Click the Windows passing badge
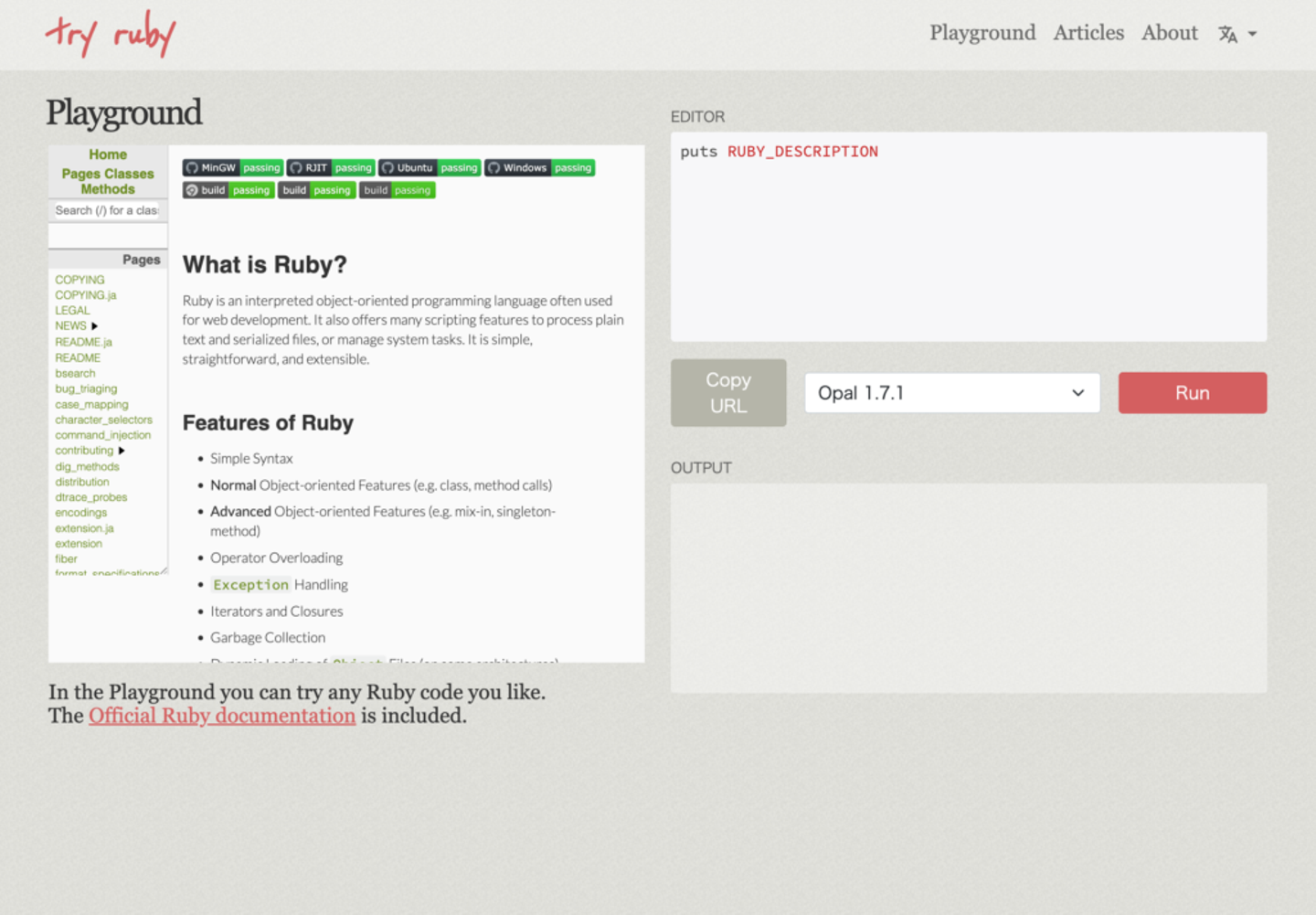Image resolution: width=1316 pixels, height=915 pixels. tap(540, 167)
